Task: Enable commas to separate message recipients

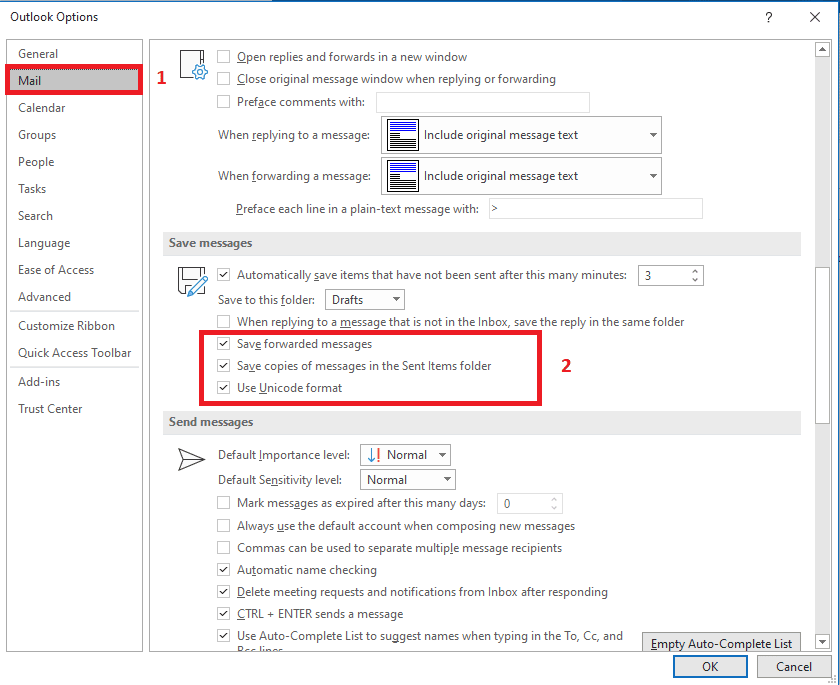Action: [223, 547]
